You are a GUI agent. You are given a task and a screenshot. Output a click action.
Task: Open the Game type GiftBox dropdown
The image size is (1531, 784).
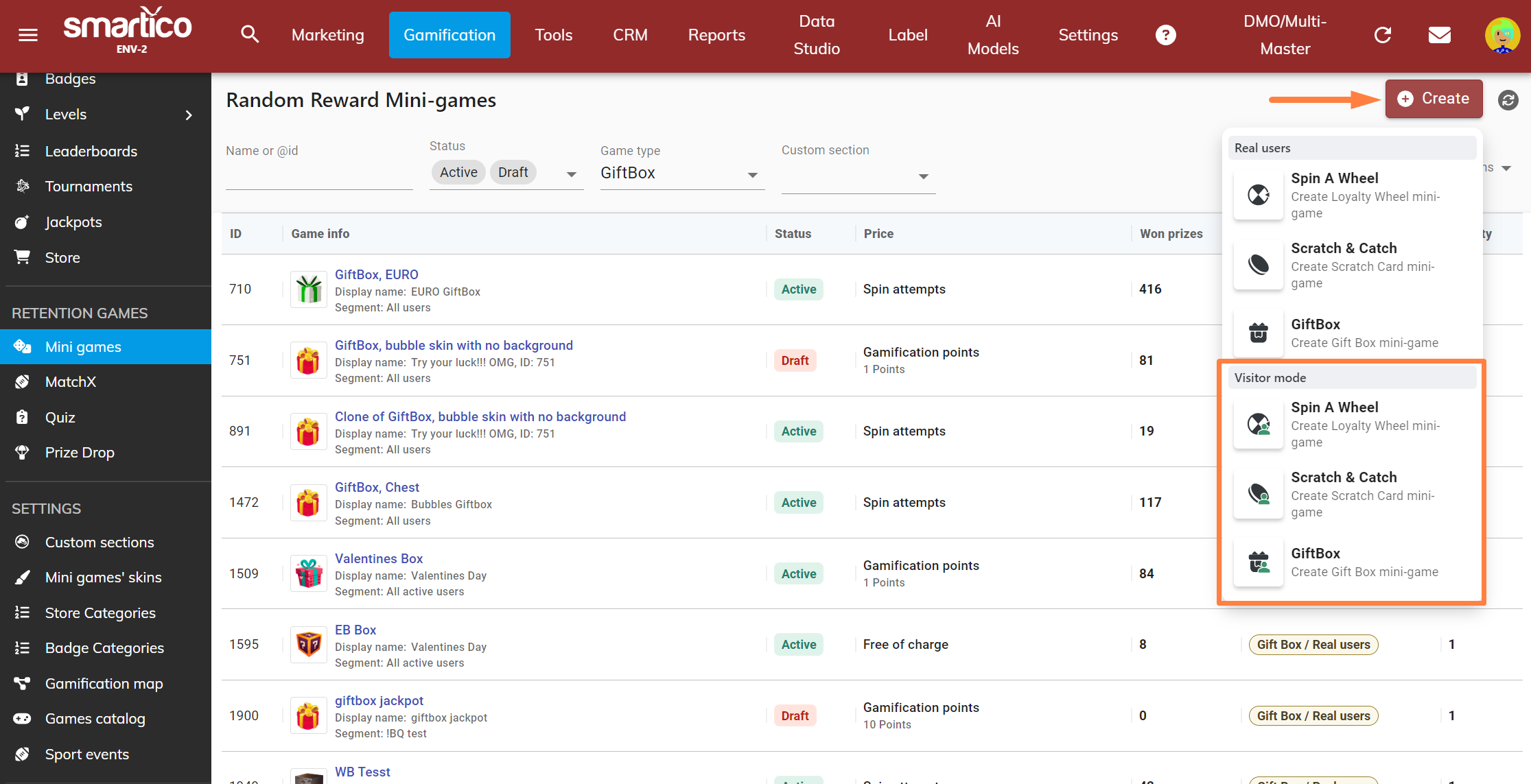pyautogui.click(x=681, y=174)
